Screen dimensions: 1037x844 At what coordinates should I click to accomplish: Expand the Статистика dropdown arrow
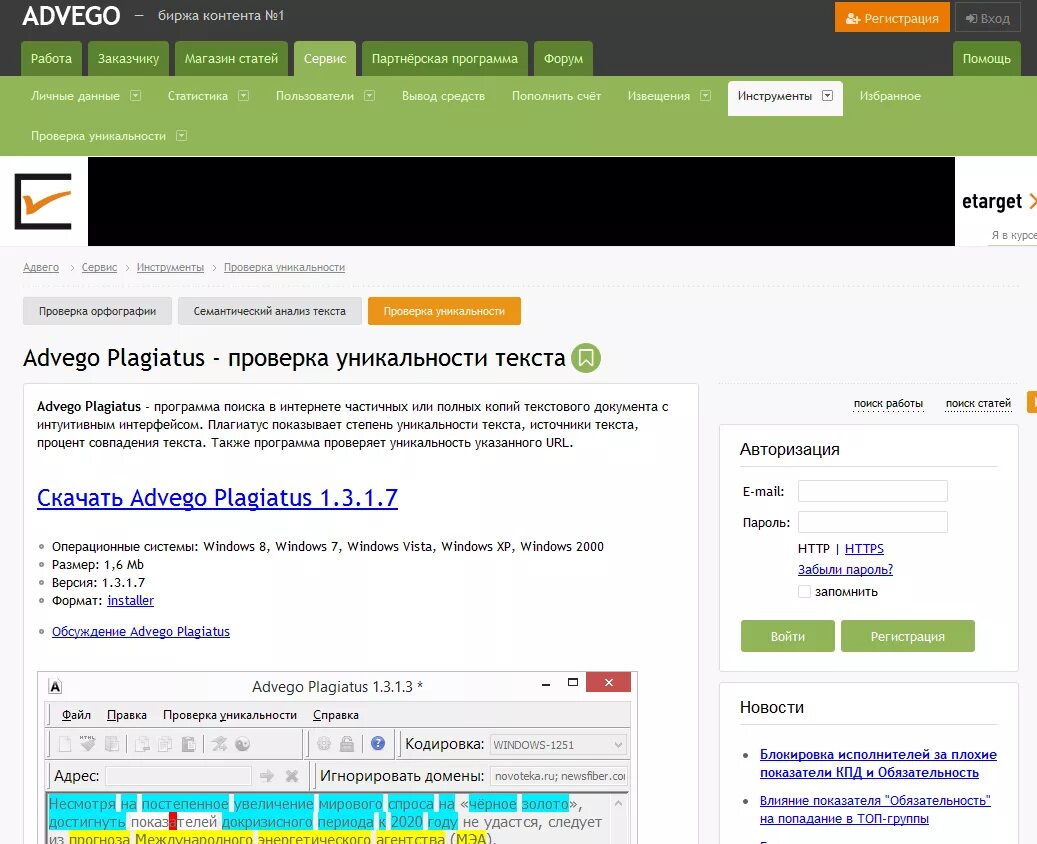tap(243, 95)
